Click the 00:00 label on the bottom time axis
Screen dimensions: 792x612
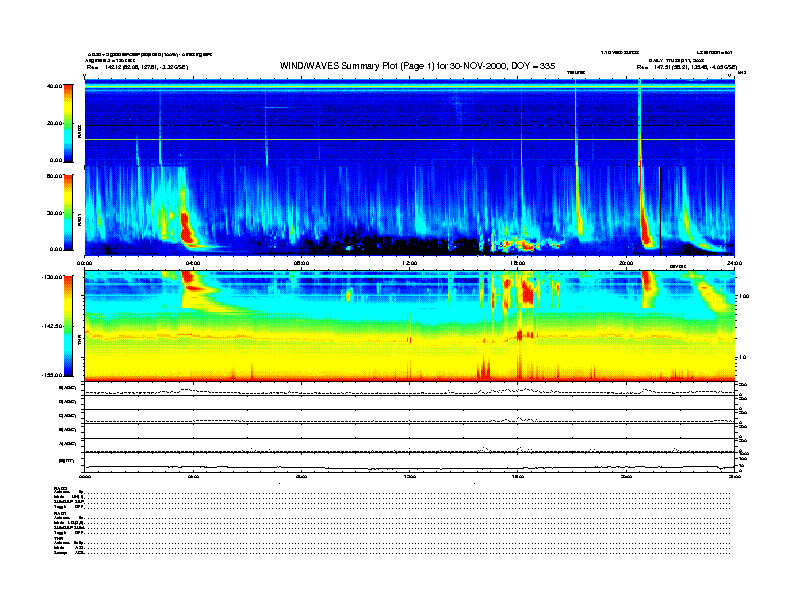pos(85,477)
